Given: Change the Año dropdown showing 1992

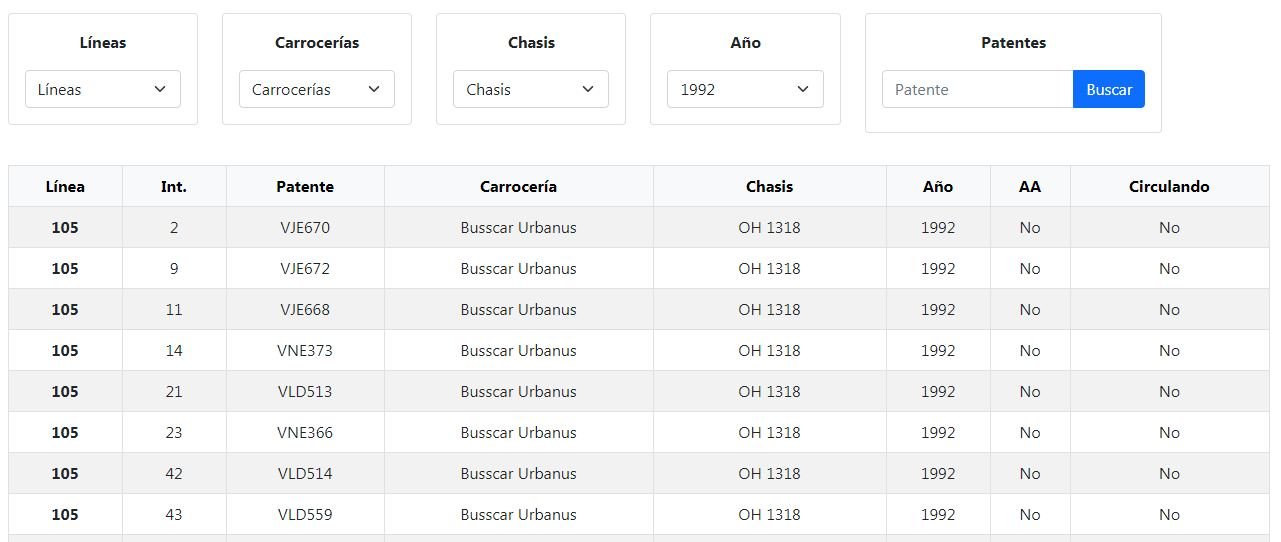Looking at the screenshot, I should pyautogui.click(x=745, y=89).
